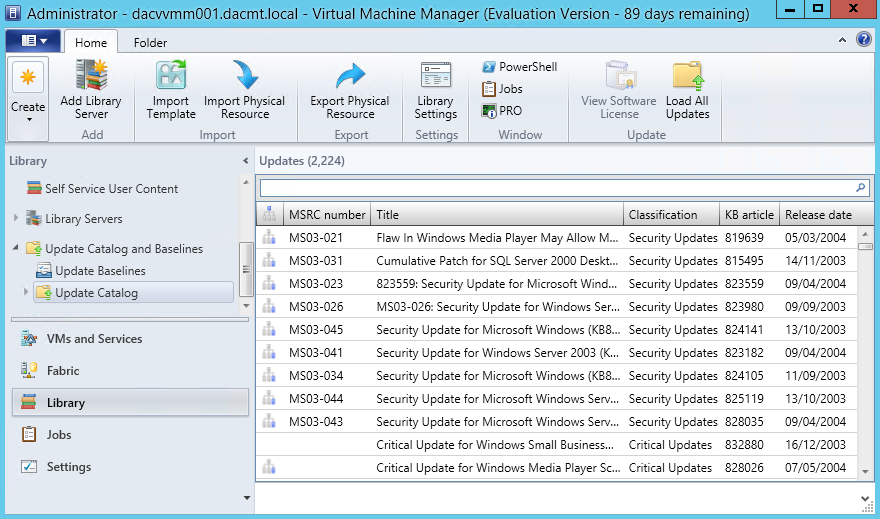The image size is (880, 519).
Task: Select the MS03-045 update row
Action: tap(557, 330)
